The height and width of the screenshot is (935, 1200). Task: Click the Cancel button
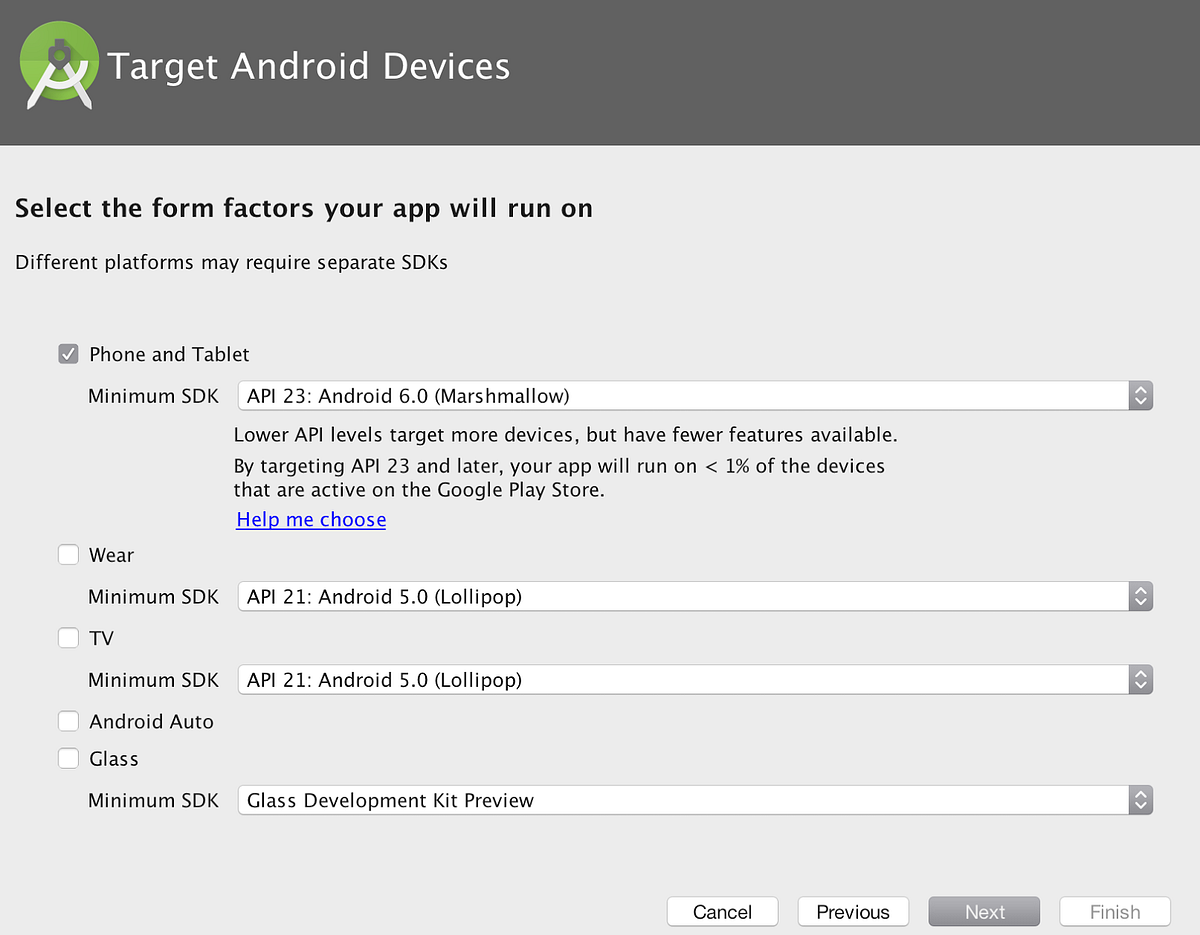[x=723, y=912]
